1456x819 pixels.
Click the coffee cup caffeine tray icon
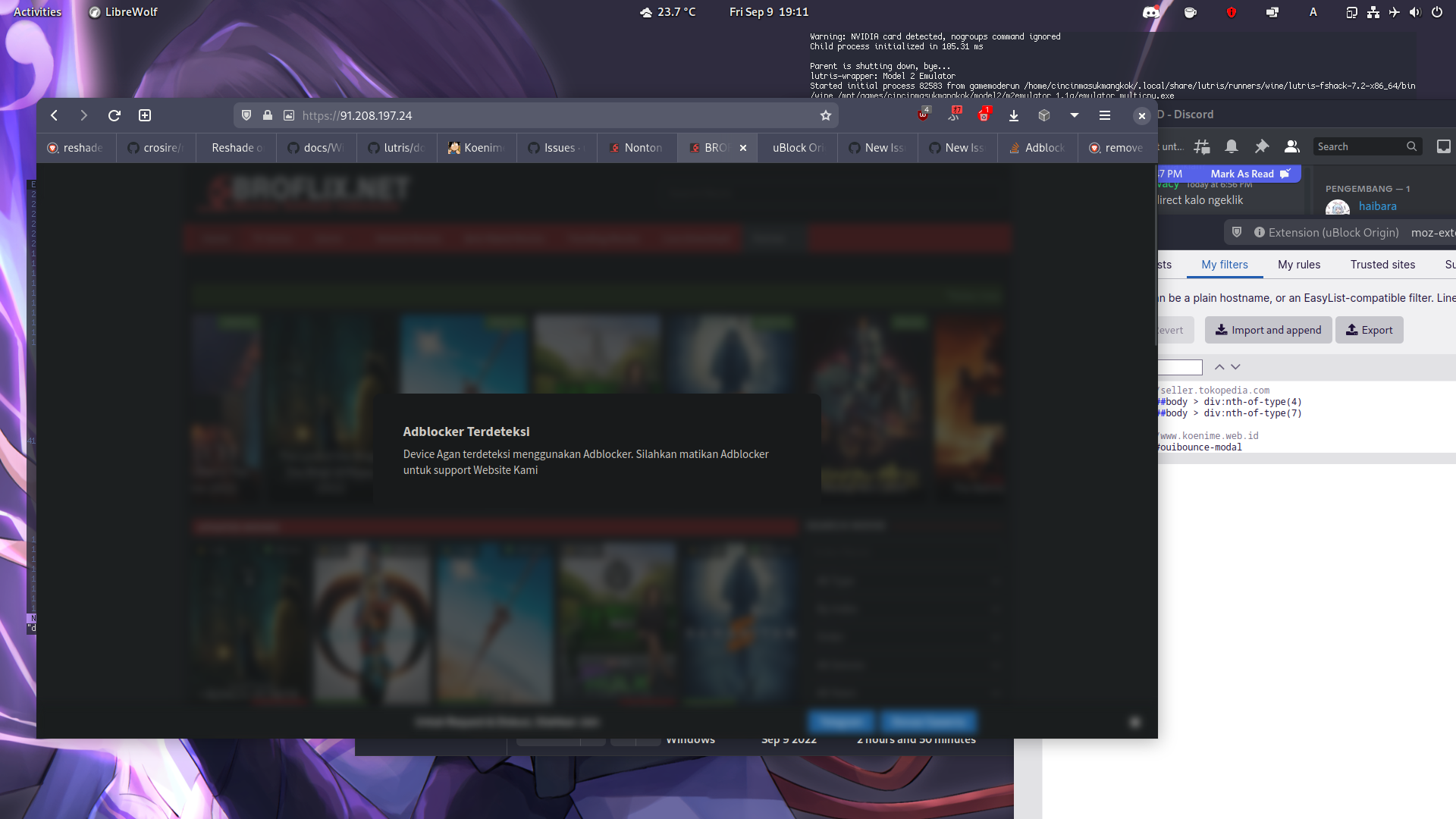click(x=1191, y=11)
